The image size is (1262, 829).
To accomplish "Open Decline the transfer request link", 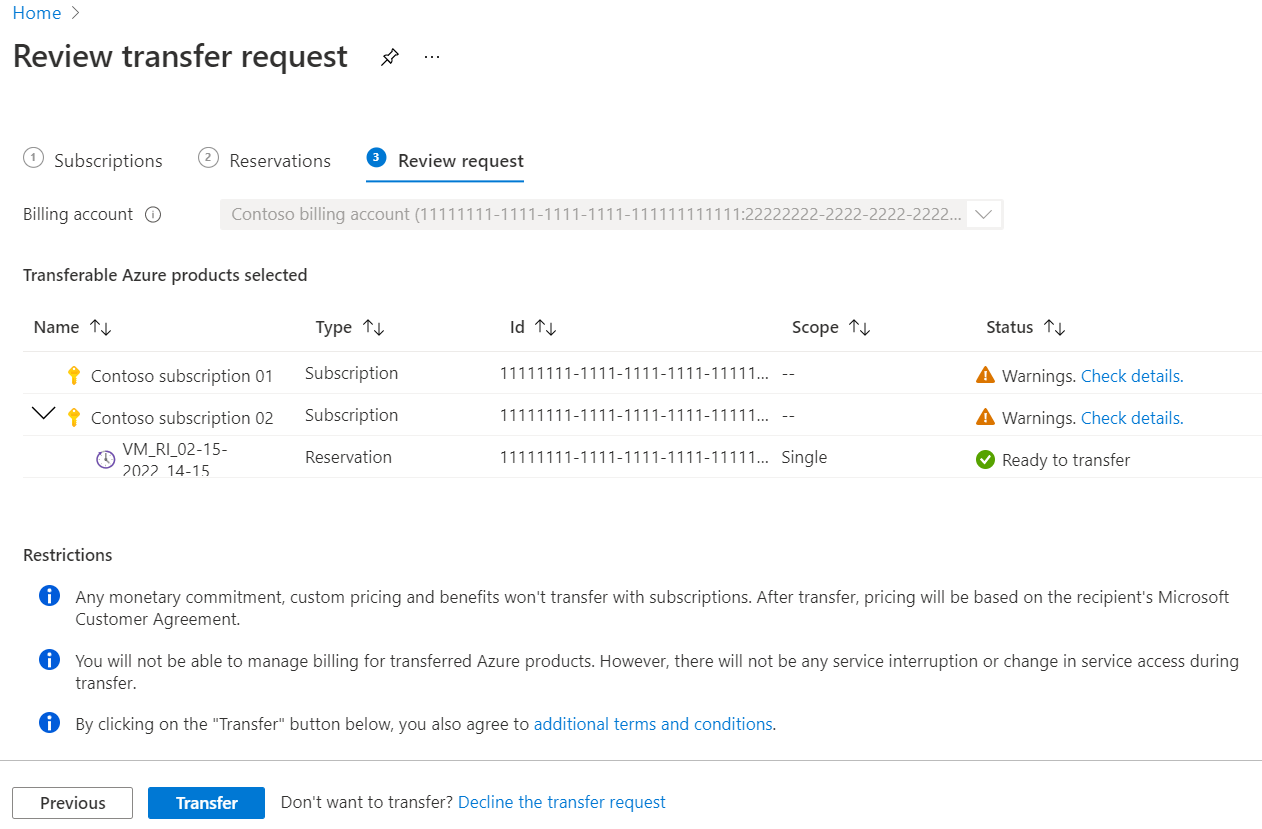I will [562, 802].
